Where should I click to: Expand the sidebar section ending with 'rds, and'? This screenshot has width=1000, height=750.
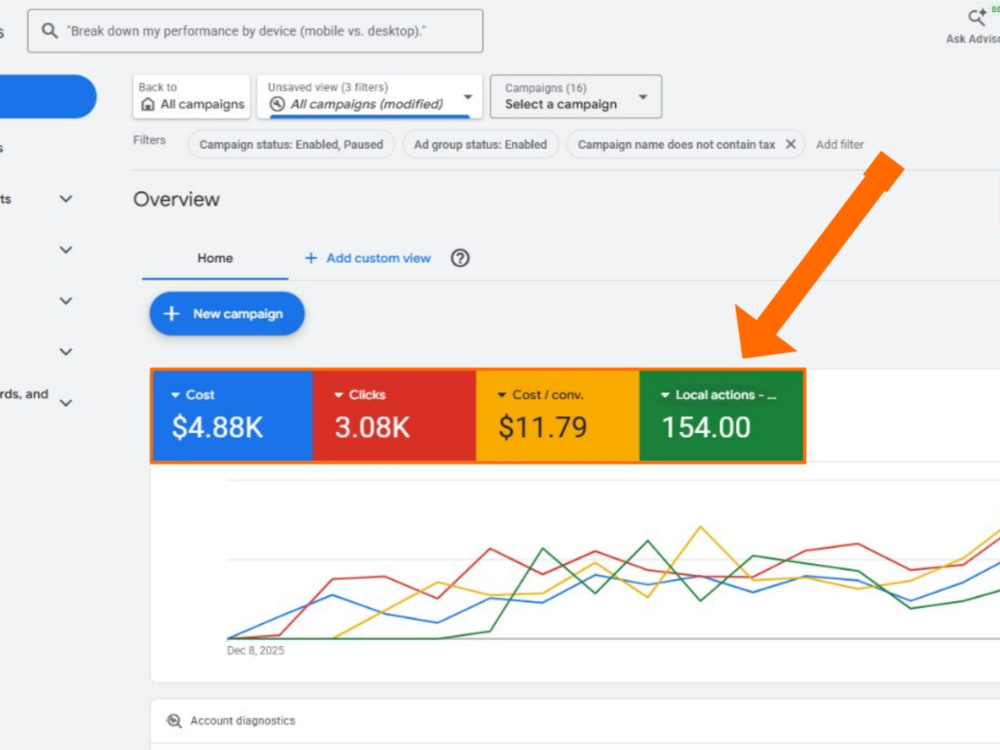coord(66,402)
